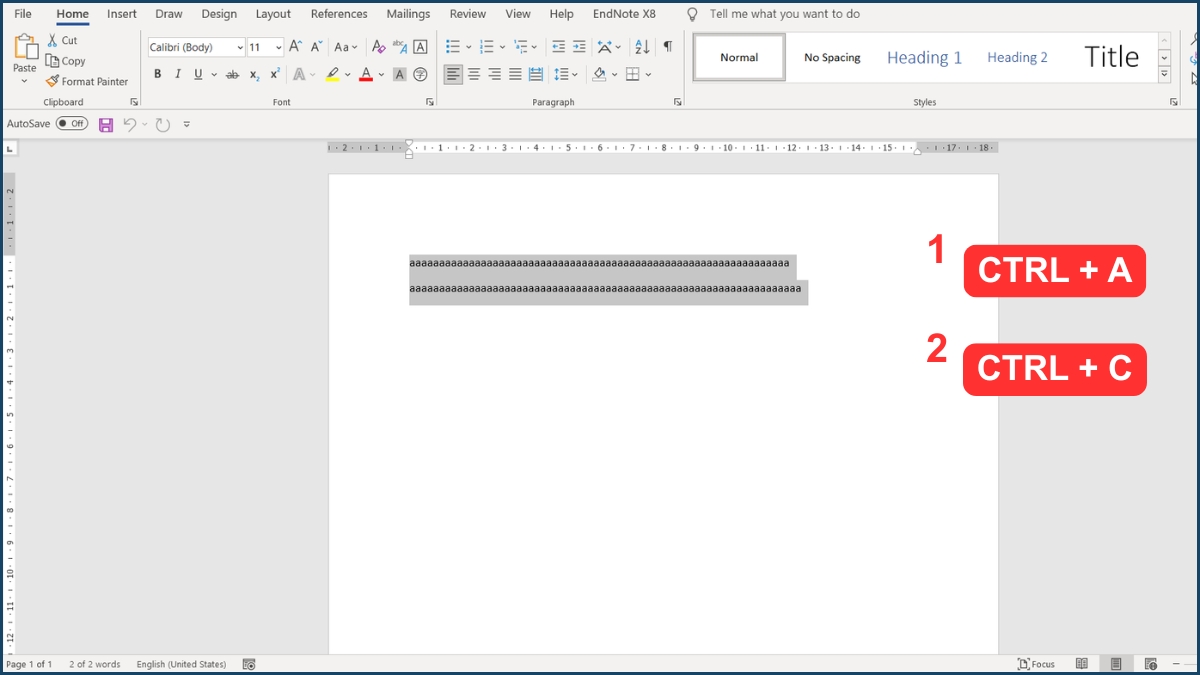Toggle AutoSave off switch

click(71, 123)
